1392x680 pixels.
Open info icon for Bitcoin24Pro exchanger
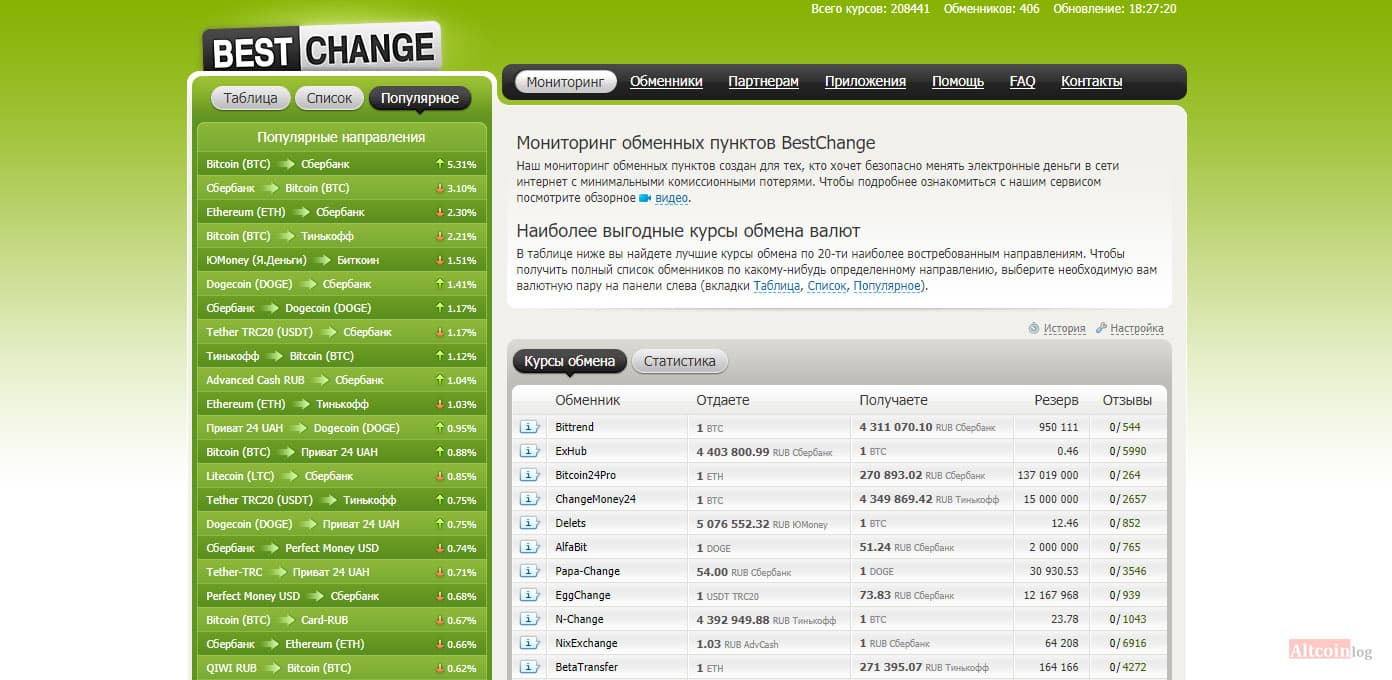[x=529, y=475]
